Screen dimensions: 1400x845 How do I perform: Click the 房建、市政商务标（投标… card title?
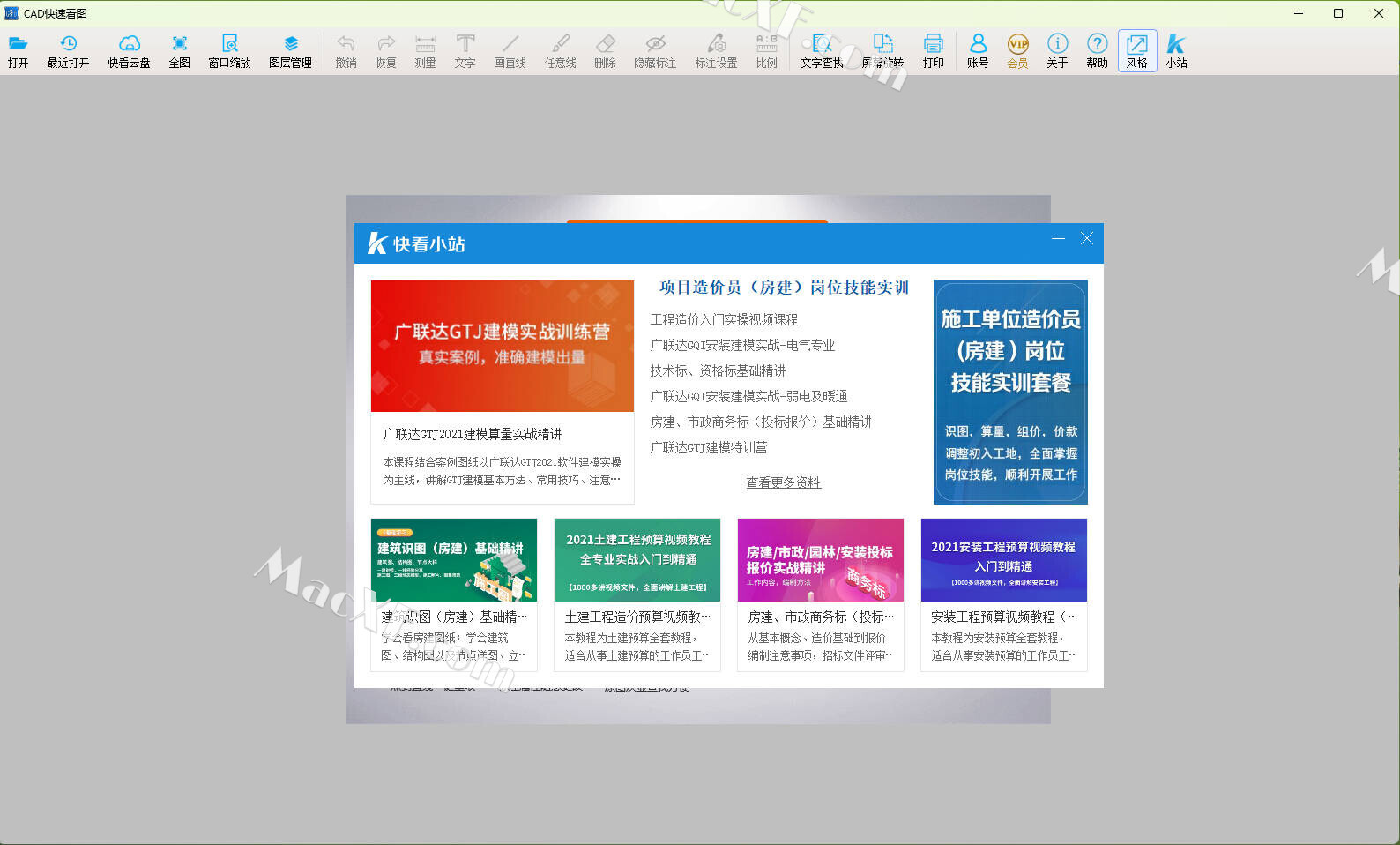pyautogui.click(x=821, y=617)
